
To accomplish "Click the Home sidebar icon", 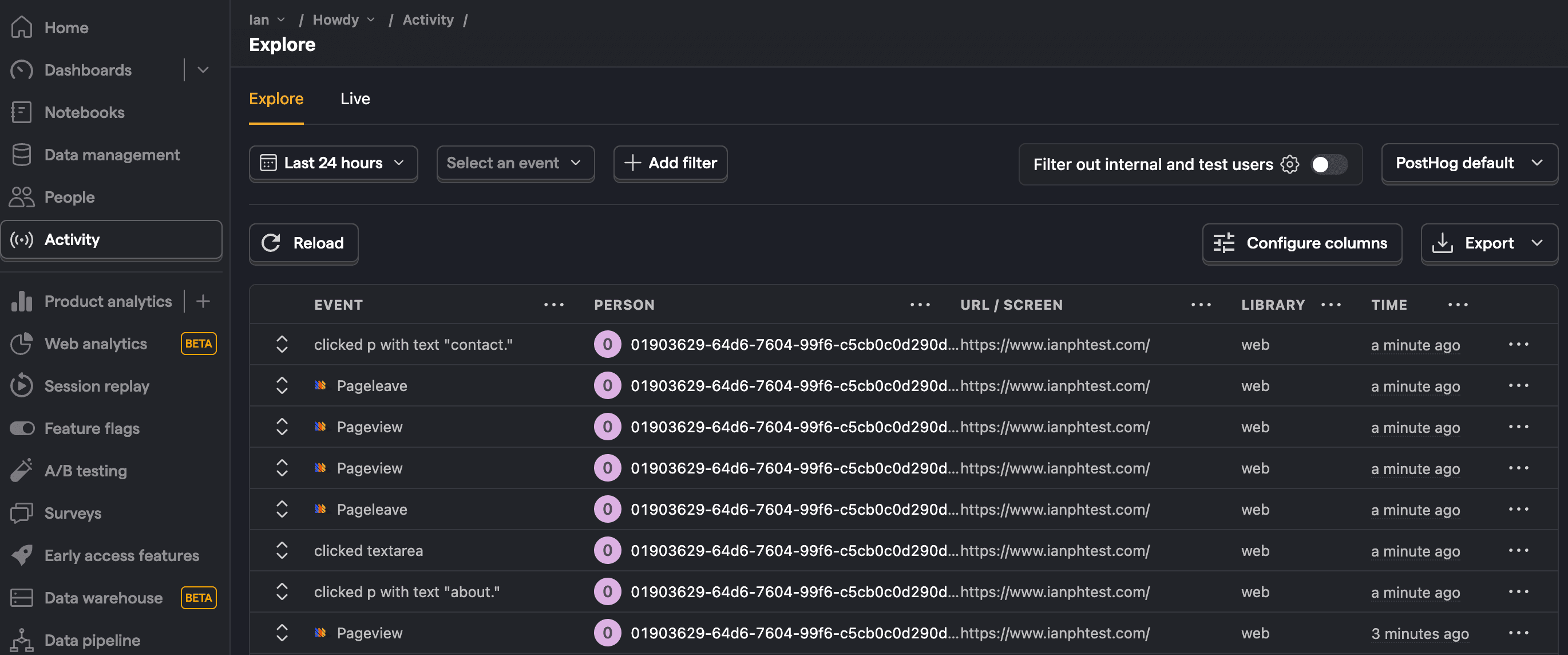I will point(20,26).
